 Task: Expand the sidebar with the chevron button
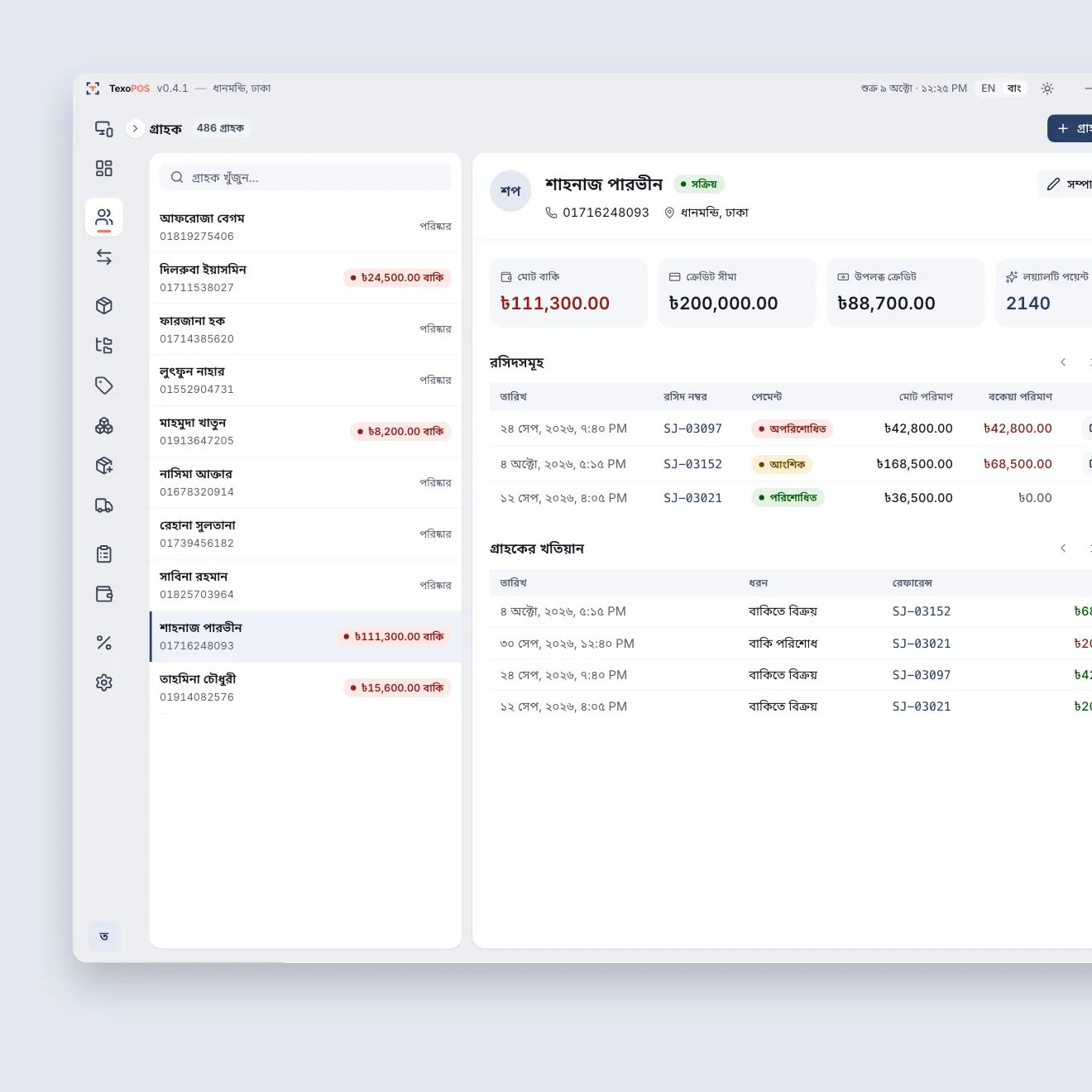tap(135, 128)
